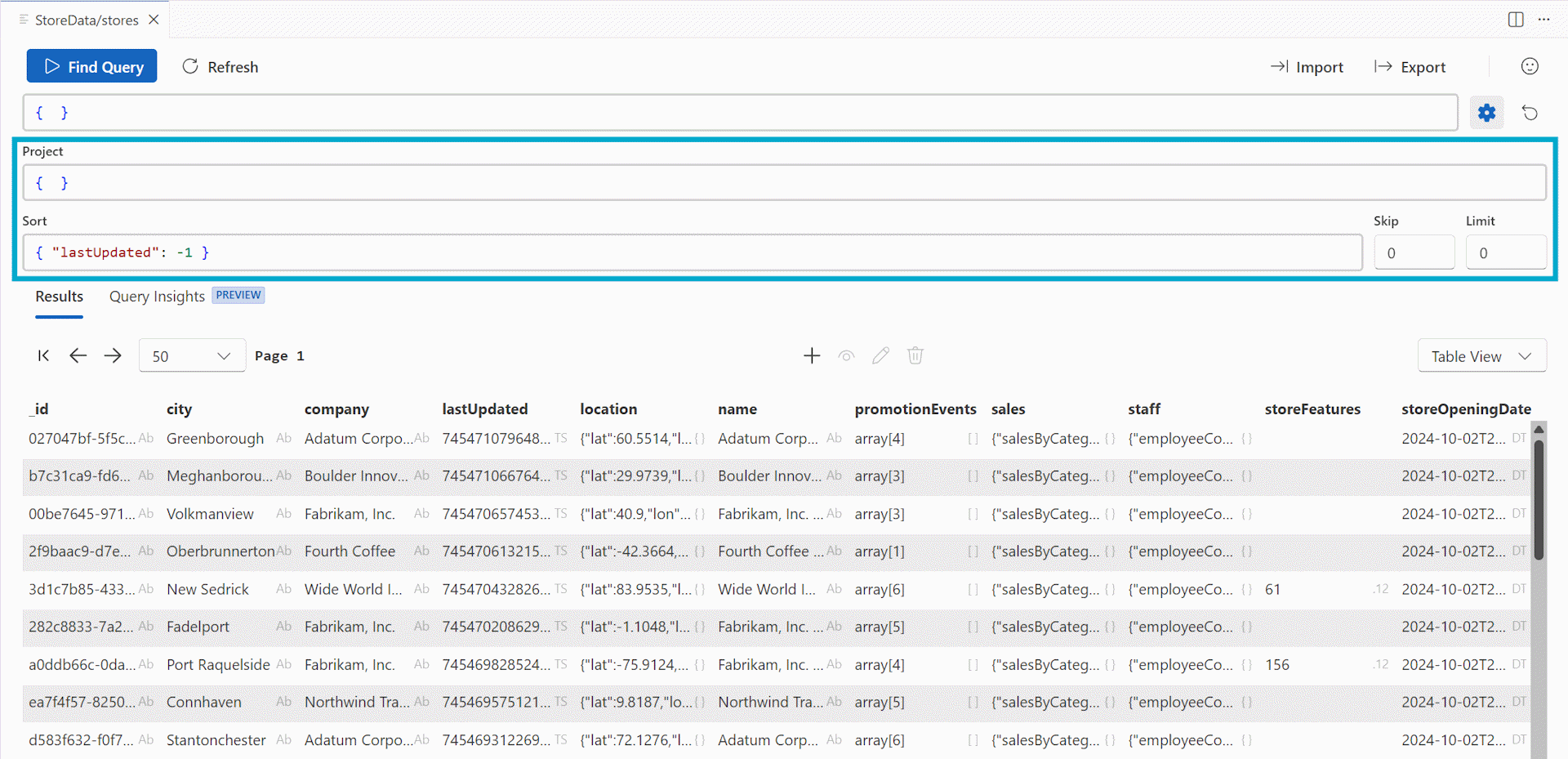Image resolution: width=1568 pixels, height=759 pixels.
Task: Click the pencil edit document icon
Action: pos(880,355)
